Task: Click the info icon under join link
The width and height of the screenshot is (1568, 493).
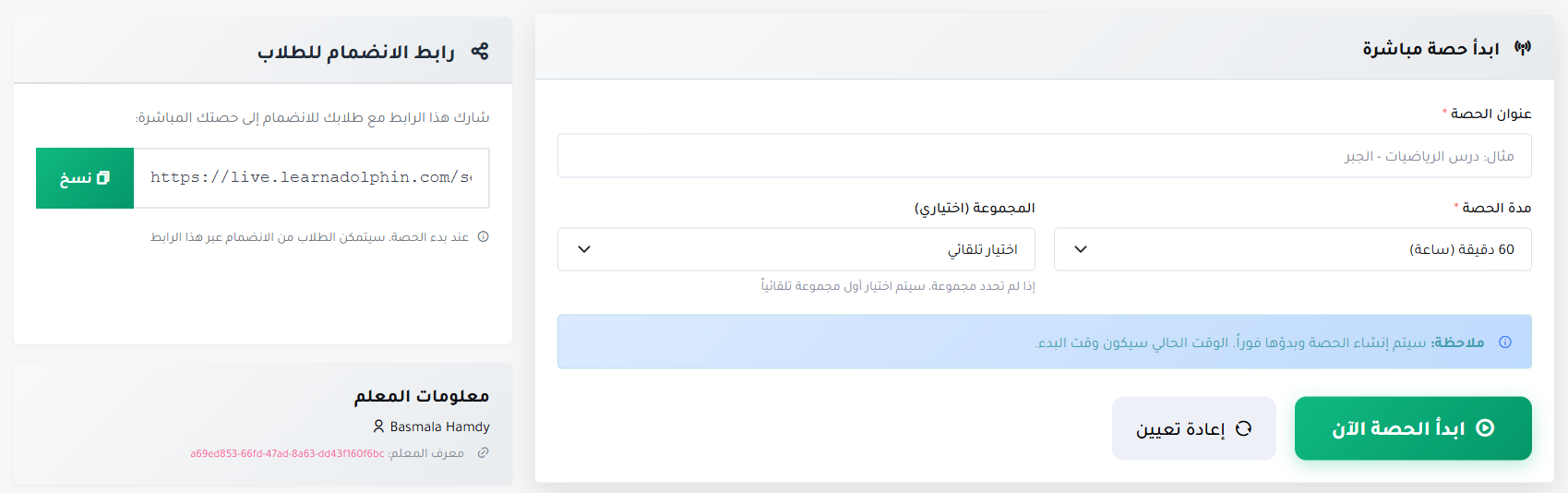Action: coord(484,237)
